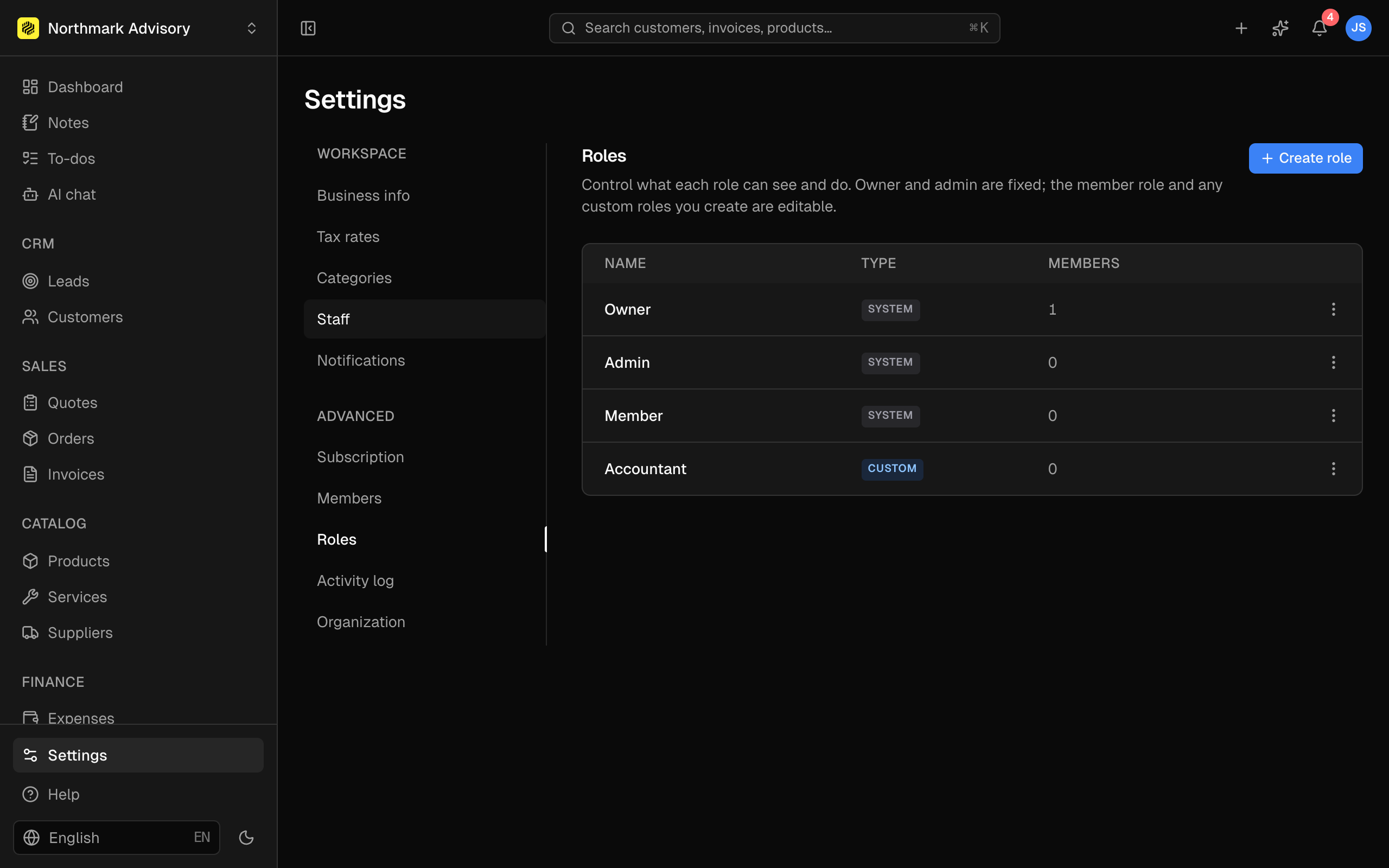Click the plus quick-add icon in the header
The width and height of the screenshot is (1389, 868).
(1241, 28)
